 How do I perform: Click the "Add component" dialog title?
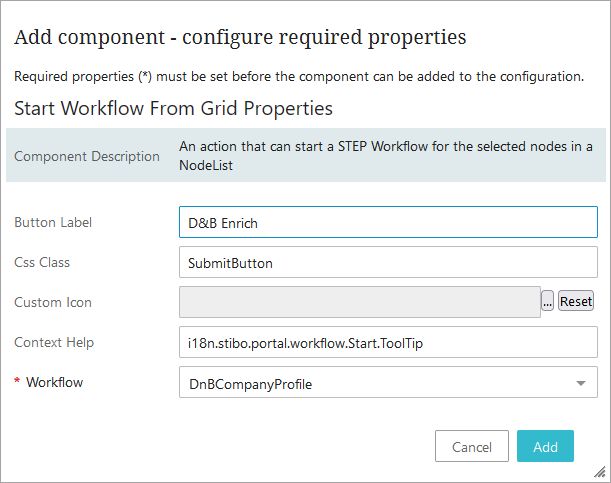click(239, 38)
